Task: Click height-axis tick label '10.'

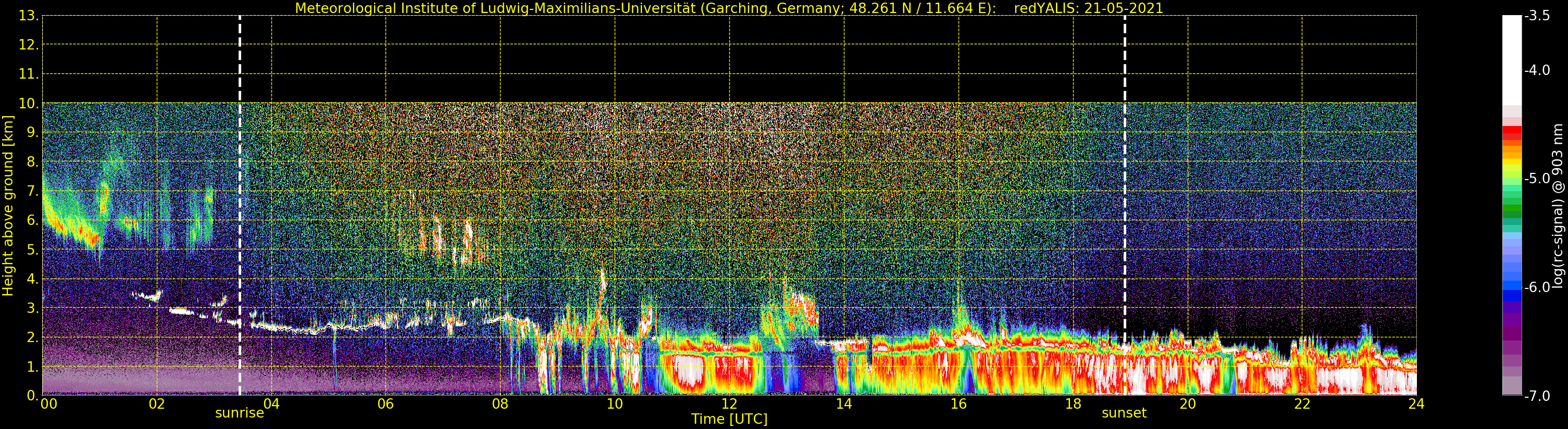Action: tap(29, 104)
